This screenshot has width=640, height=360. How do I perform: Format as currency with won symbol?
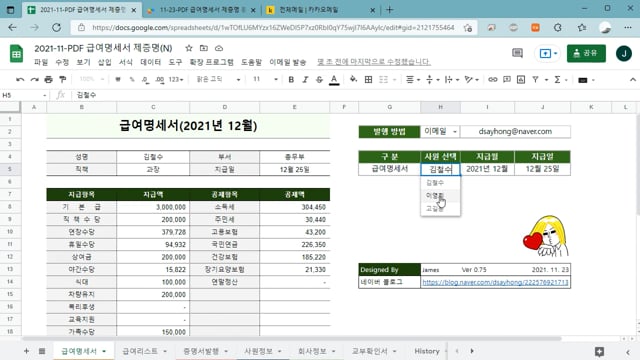tap(118, 80)
